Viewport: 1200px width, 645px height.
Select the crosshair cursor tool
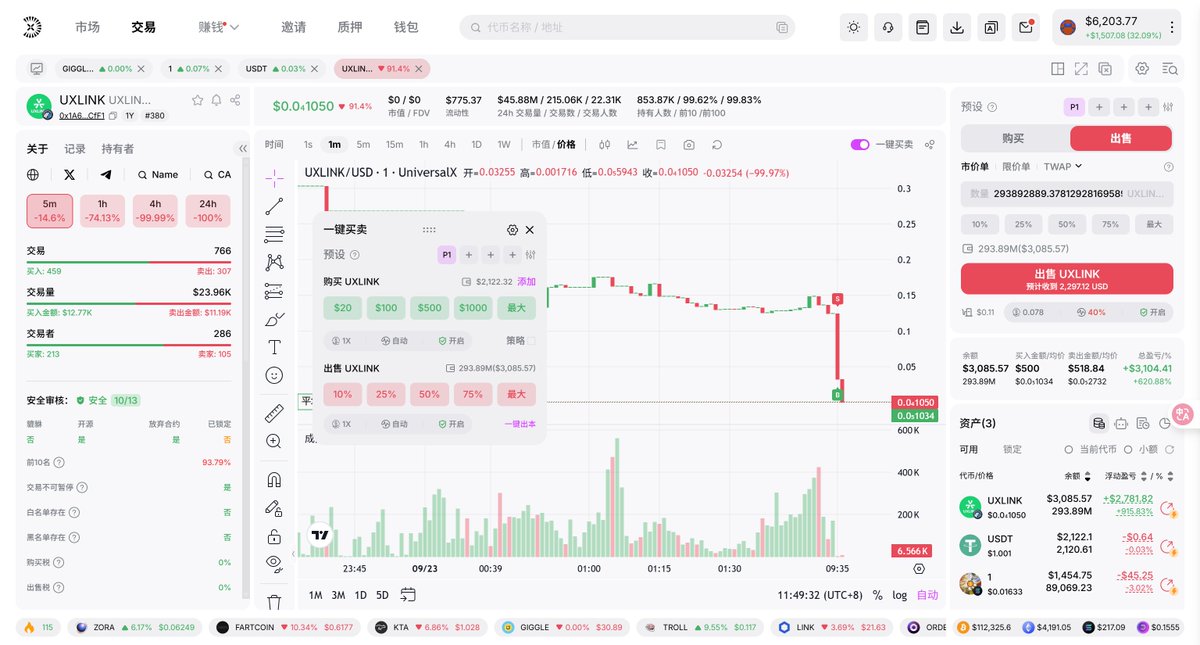click(274, 177)
